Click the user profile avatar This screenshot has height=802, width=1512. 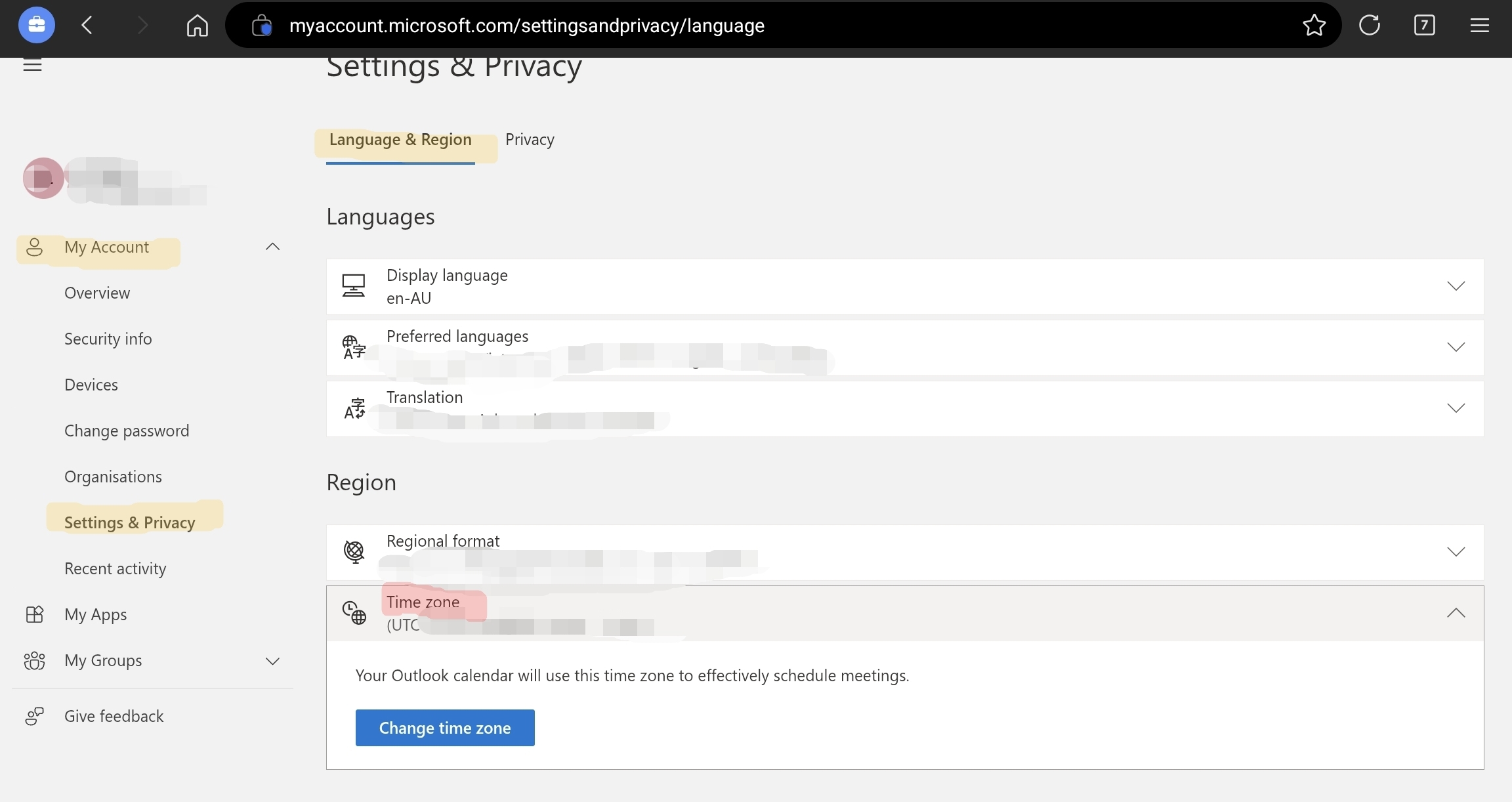[x=43, y=178]
